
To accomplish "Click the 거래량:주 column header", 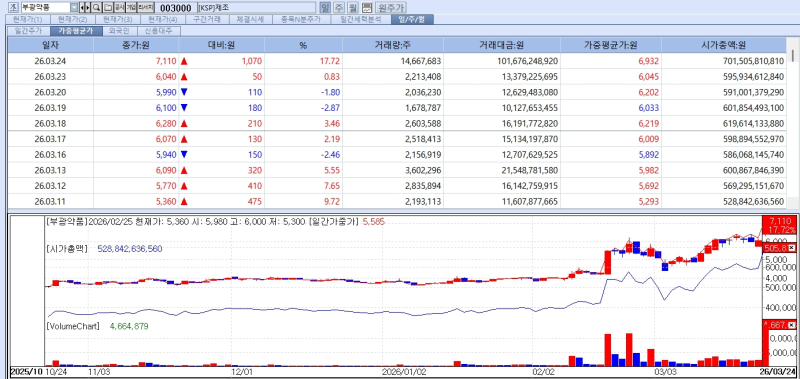I will [393, 45].
